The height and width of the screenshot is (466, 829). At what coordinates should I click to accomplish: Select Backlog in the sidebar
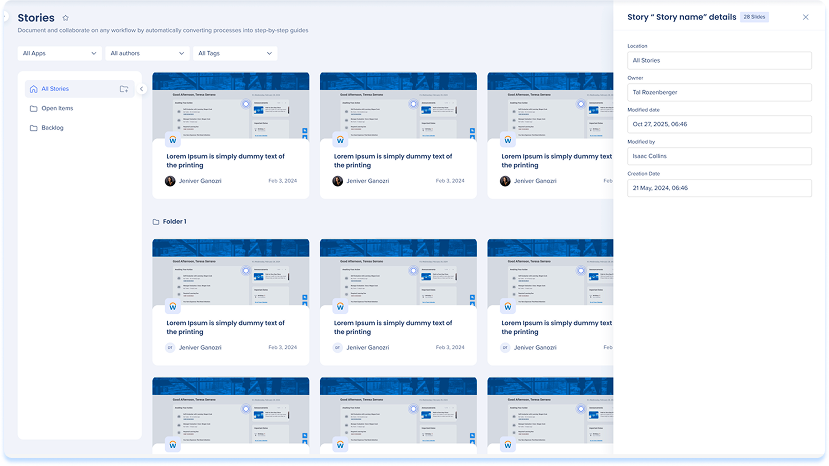click(53, 128)
